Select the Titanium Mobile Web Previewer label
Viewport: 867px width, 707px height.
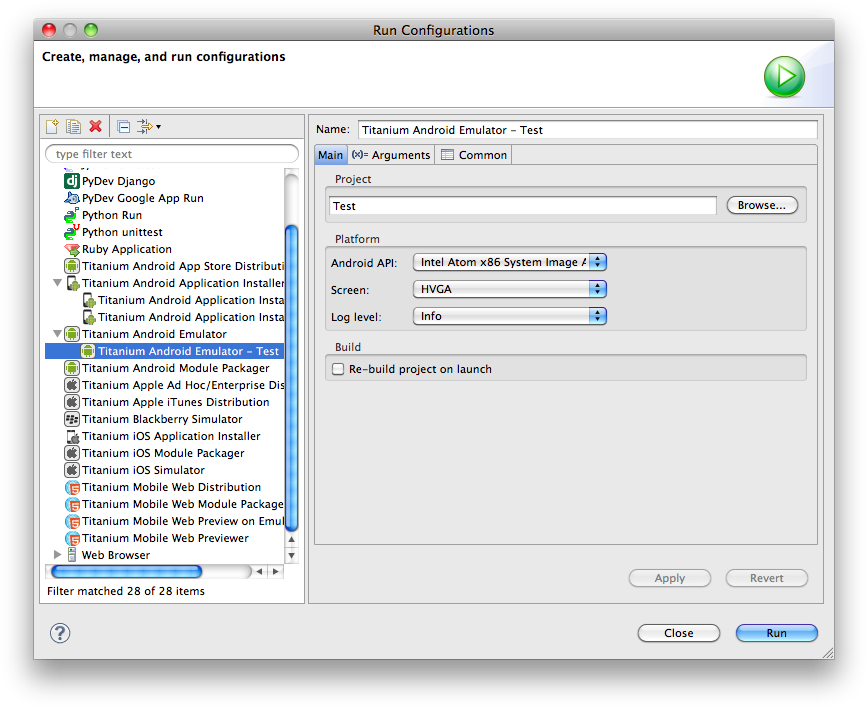(x=165, y=538)
